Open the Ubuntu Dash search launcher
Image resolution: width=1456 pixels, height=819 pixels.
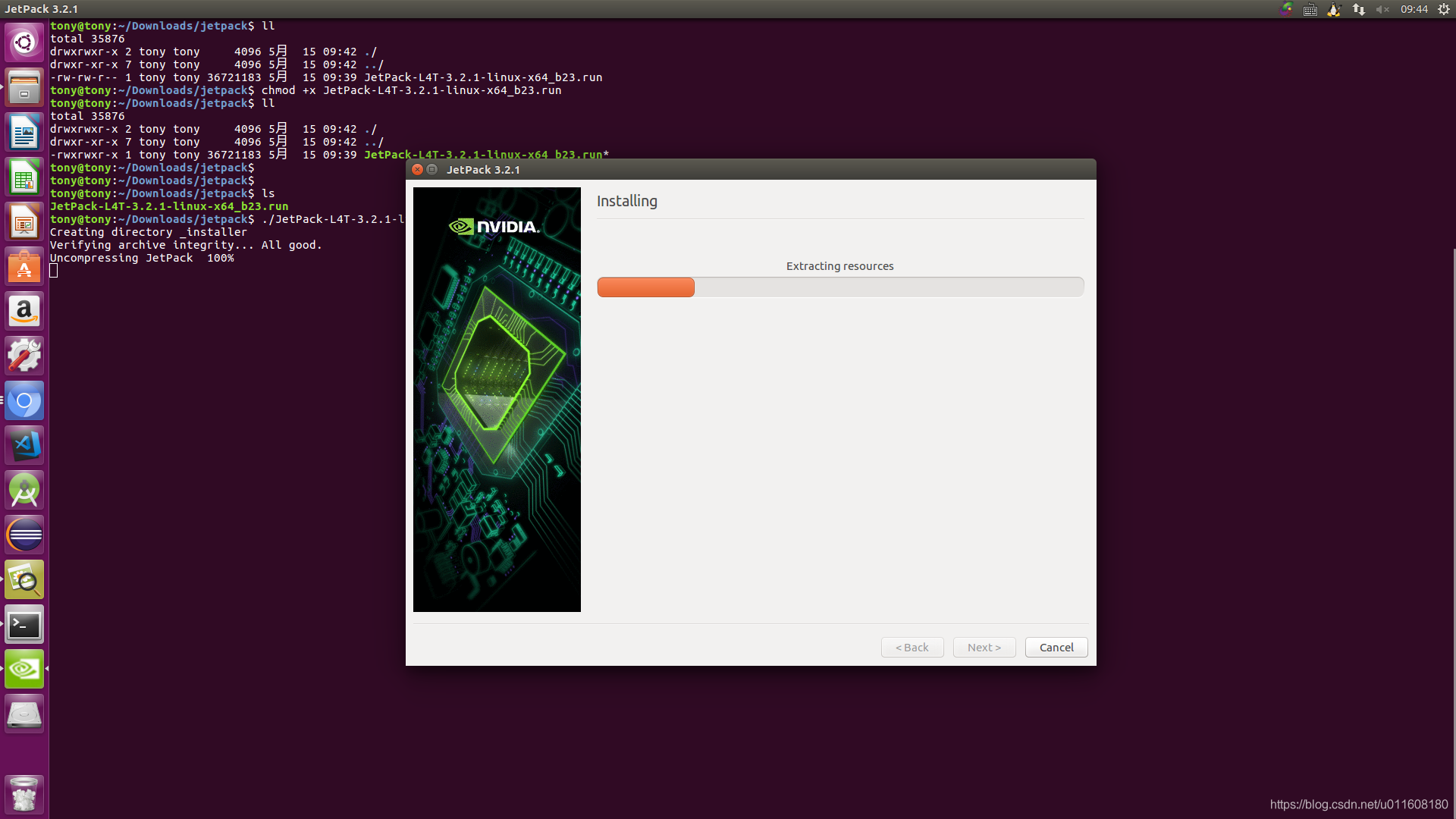[24, 42]
